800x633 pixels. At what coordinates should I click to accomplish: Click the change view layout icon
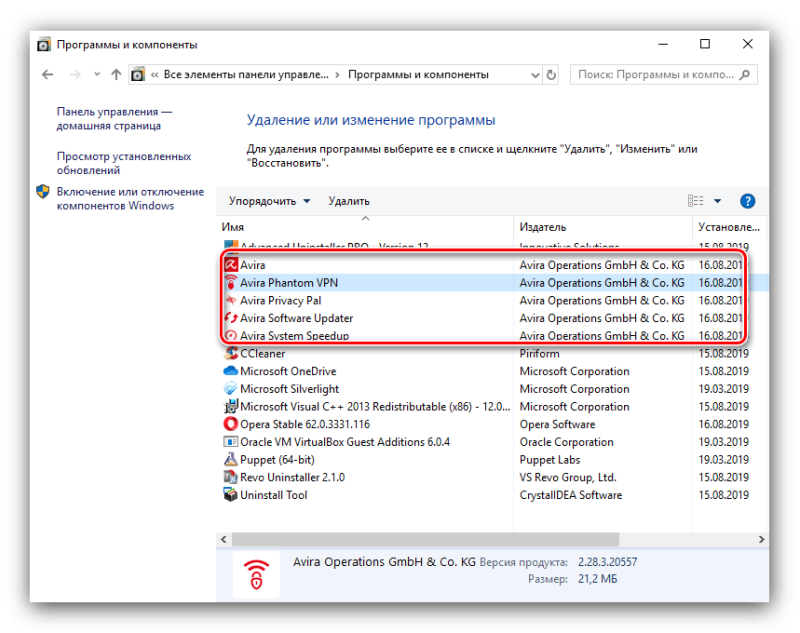(x=695, y=201)
